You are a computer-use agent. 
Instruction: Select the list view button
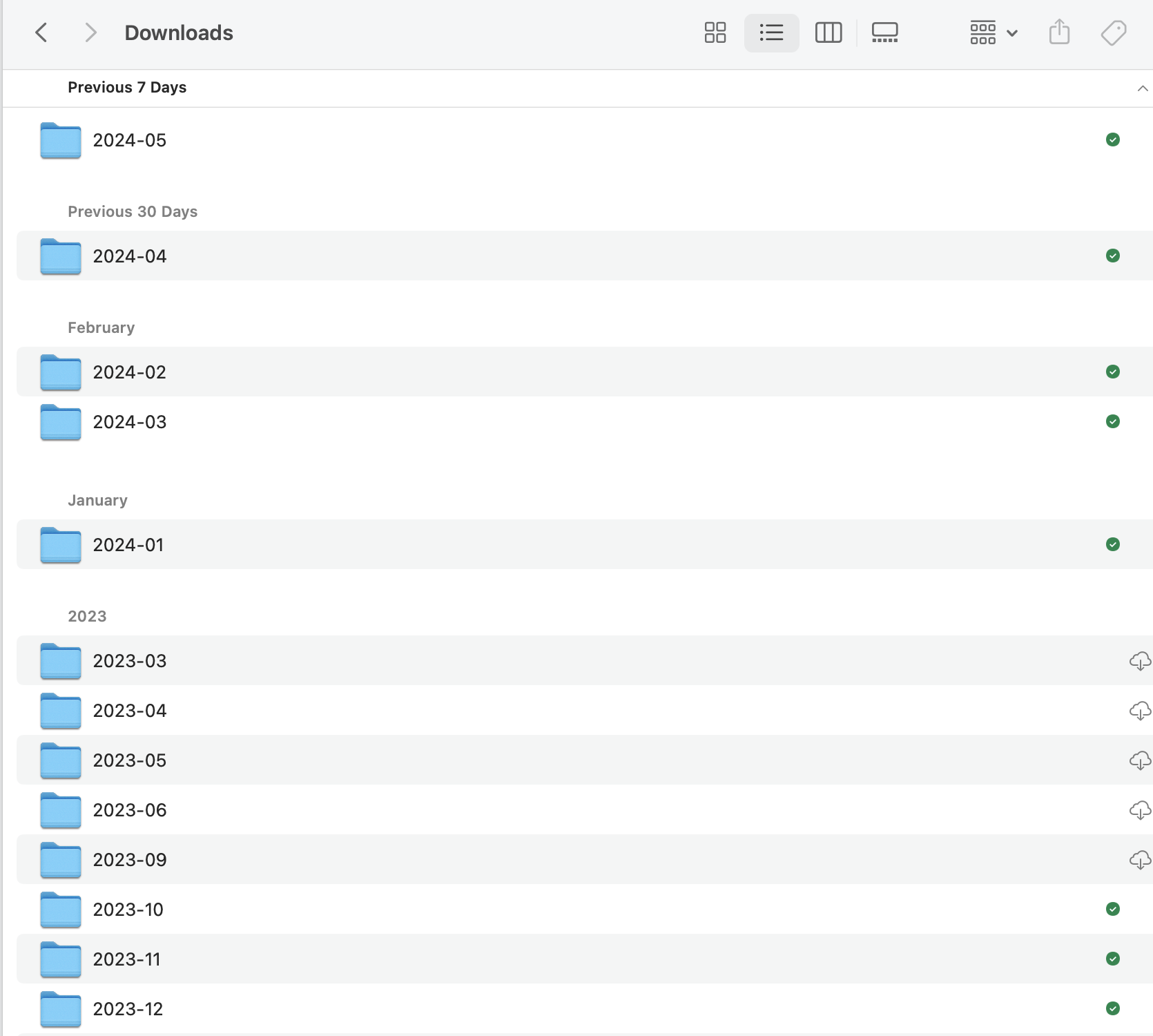[x=771, y=32]
